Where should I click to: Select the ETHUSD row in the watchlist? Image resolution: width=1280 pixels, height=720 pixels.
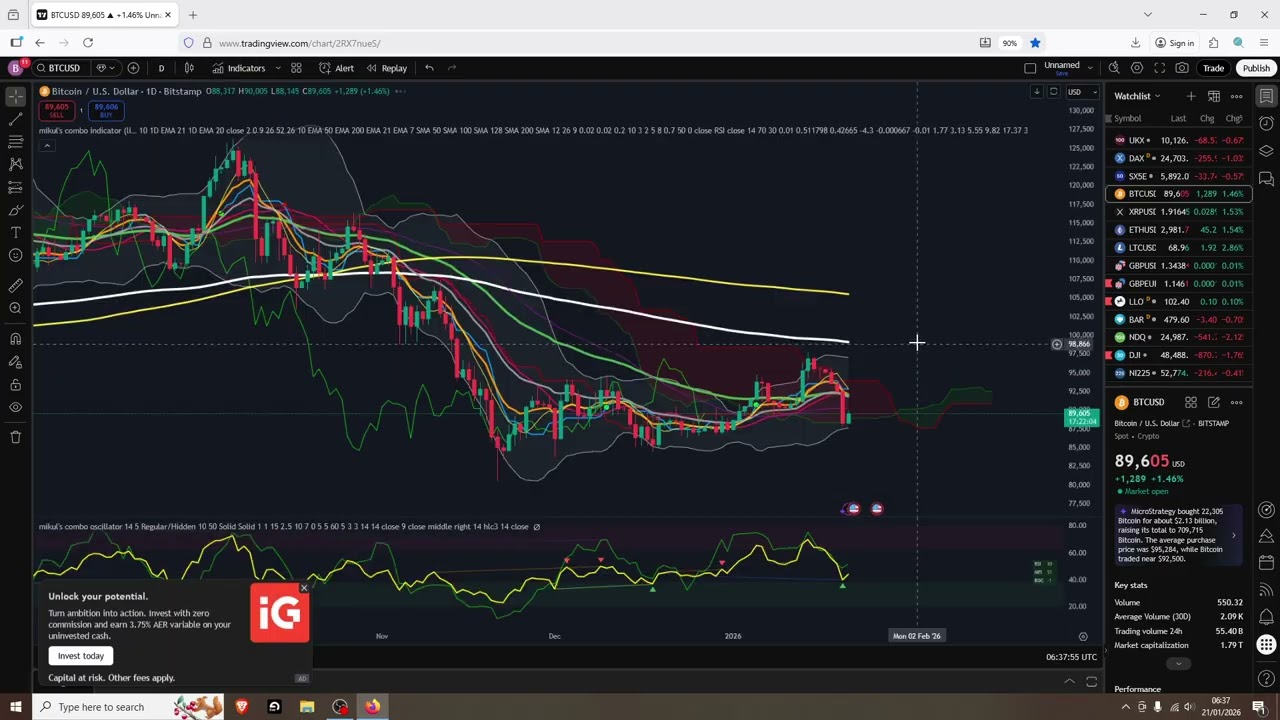(1178, 230)
